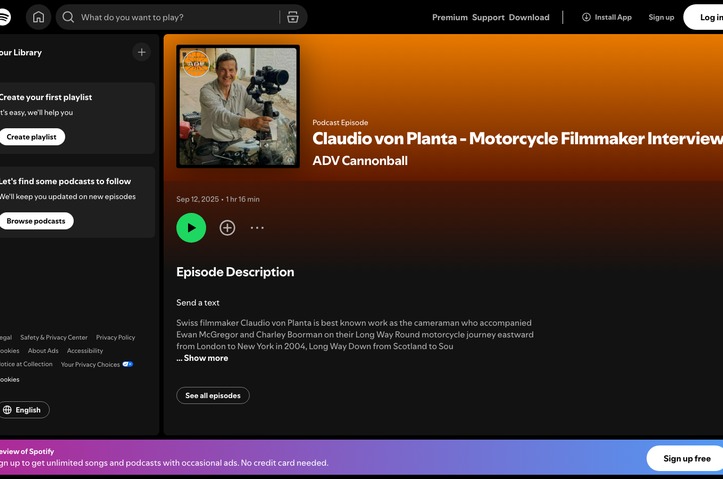The image size is (723, 479).
Task: Click the globe icon on language button
Action: [x=7, y=410]
